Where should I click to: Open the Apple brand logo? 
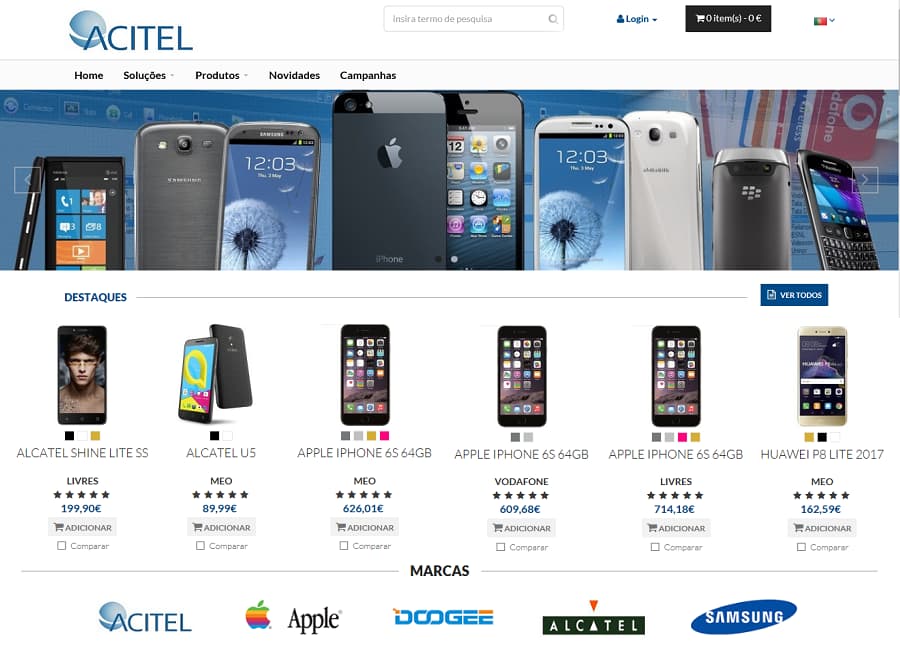293,618
